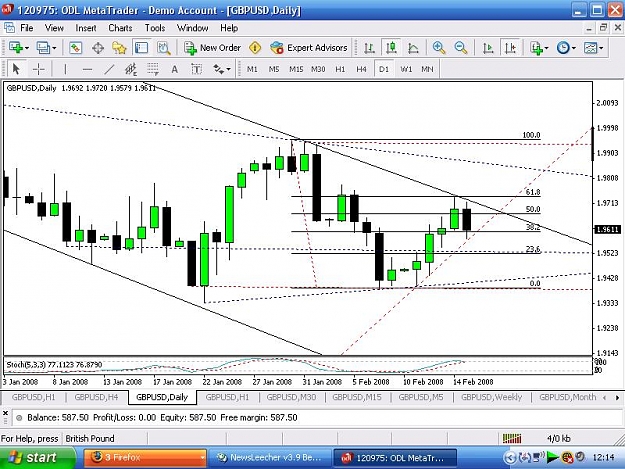
Task: Close the terminal panel X
Action: pos(5,413)
